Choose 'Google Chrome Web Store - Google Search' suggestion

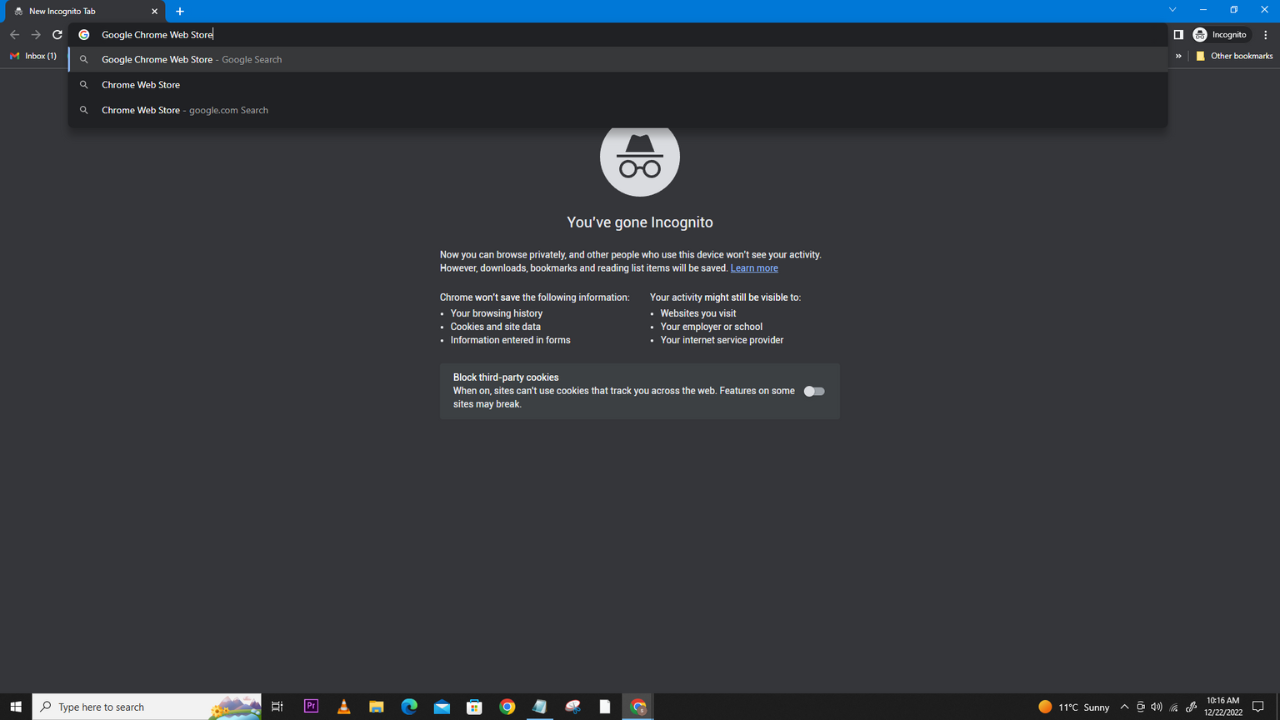click(618, 59)
